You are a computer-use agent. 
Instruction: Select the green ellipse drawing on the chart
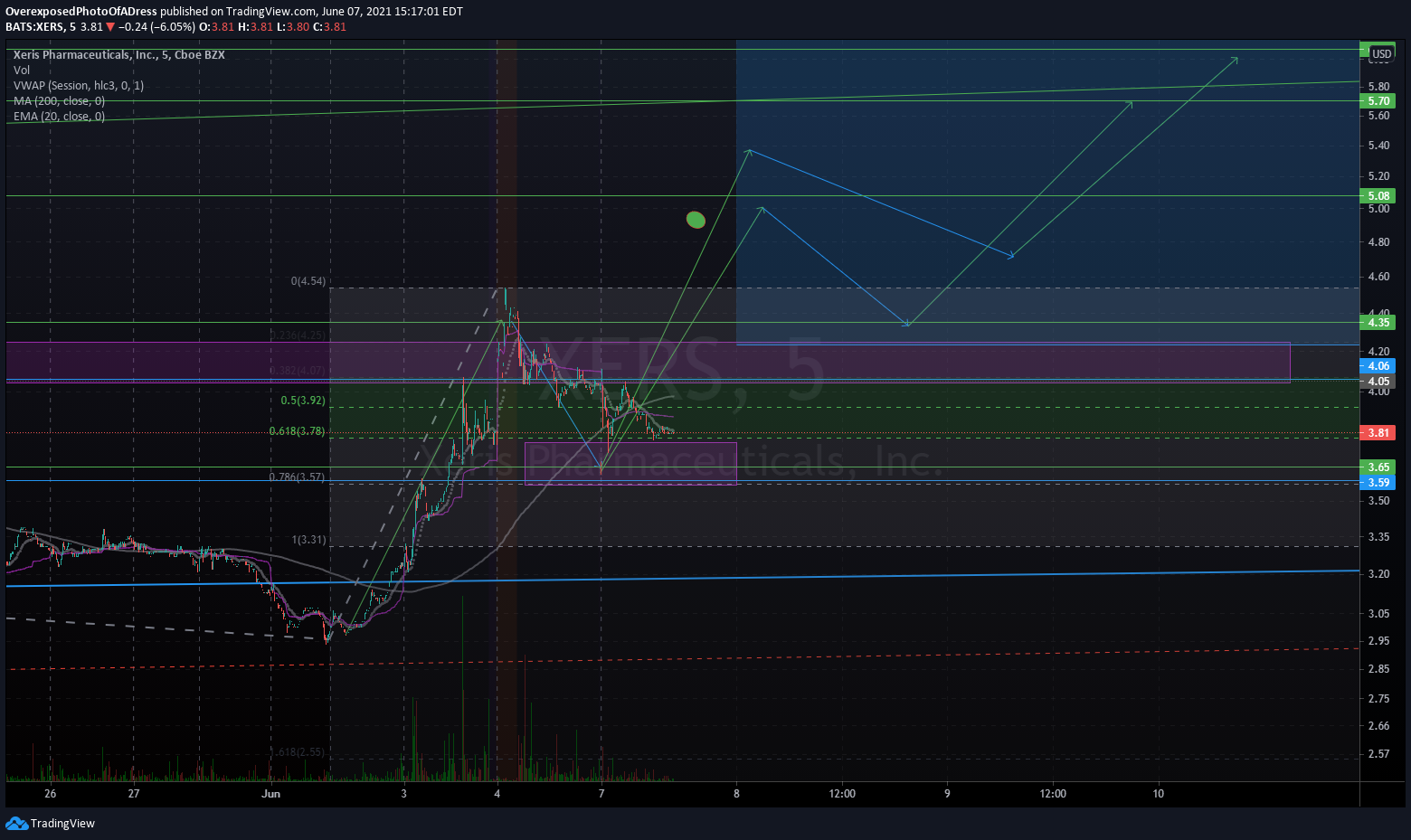tap(696, 220)
